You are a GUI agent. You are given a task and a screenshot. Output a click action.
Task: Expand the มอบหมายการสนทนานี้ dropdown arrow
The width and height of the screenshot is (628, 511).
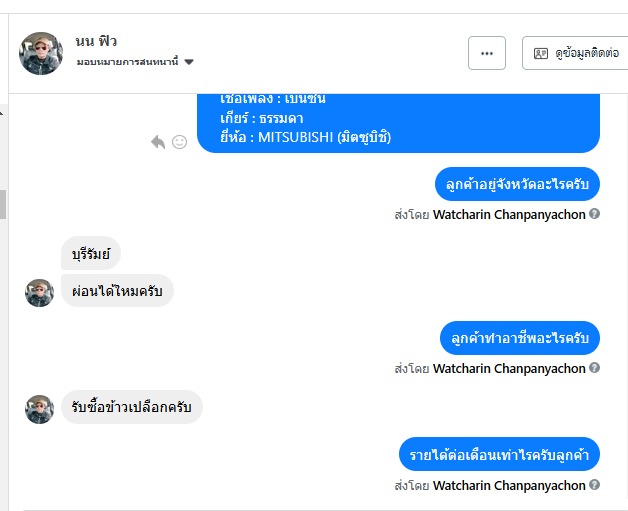(x=189, y=62)
